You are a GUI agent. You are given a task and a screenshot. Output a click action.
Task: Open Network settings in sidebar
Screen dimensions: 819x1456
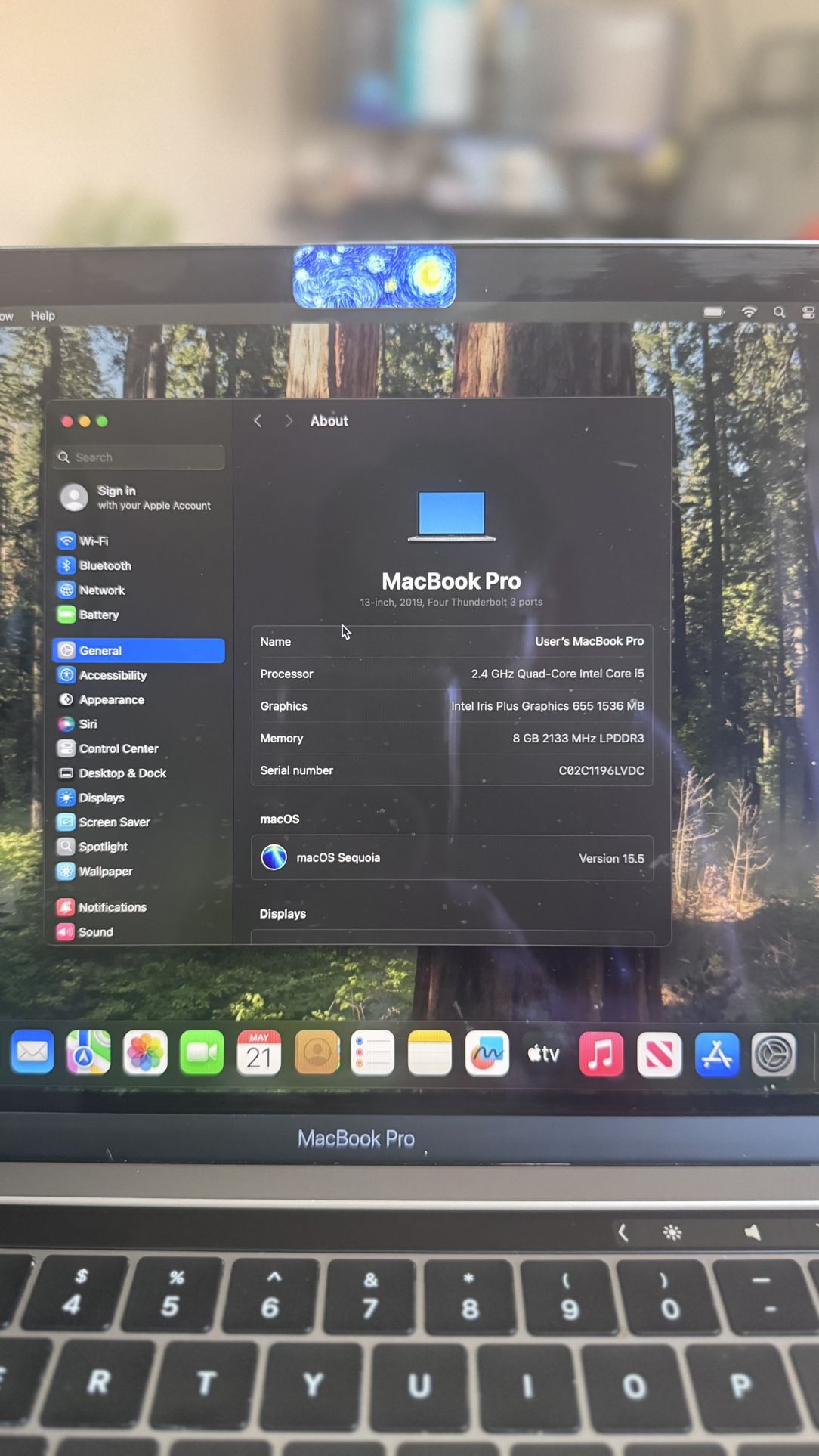[91, 590]
